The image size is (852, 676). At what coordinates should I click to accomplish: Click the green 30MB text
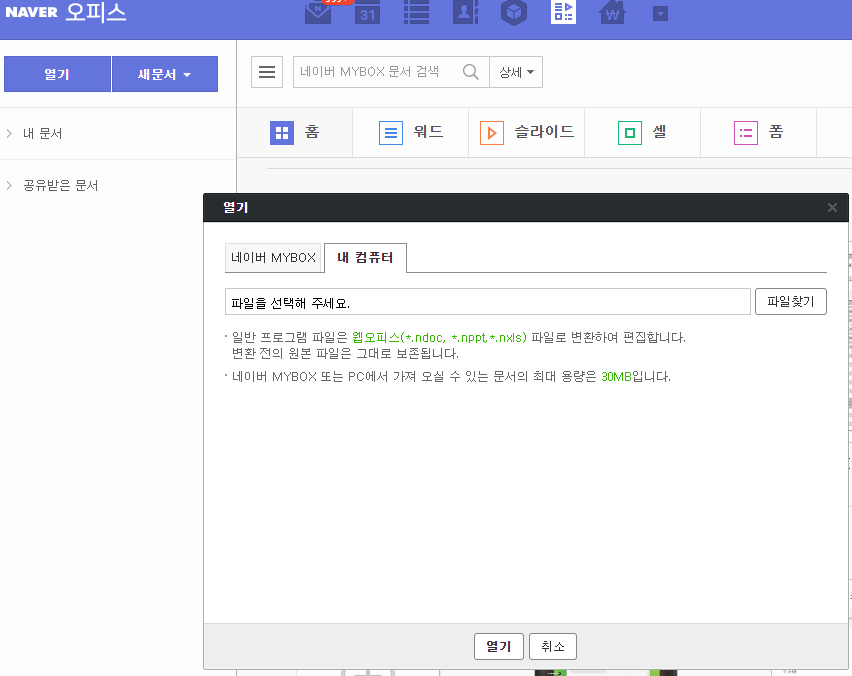616,377
